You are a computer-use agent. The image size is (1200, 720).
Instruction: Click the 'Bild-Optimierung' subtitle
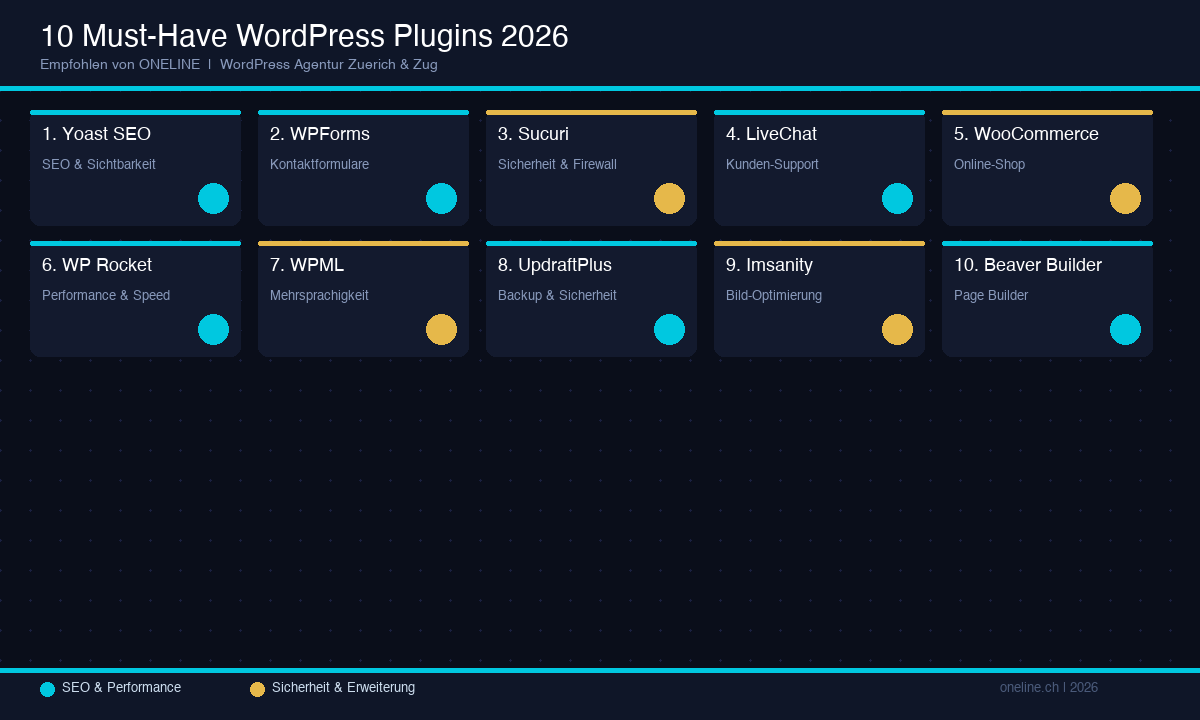point(774,295)
